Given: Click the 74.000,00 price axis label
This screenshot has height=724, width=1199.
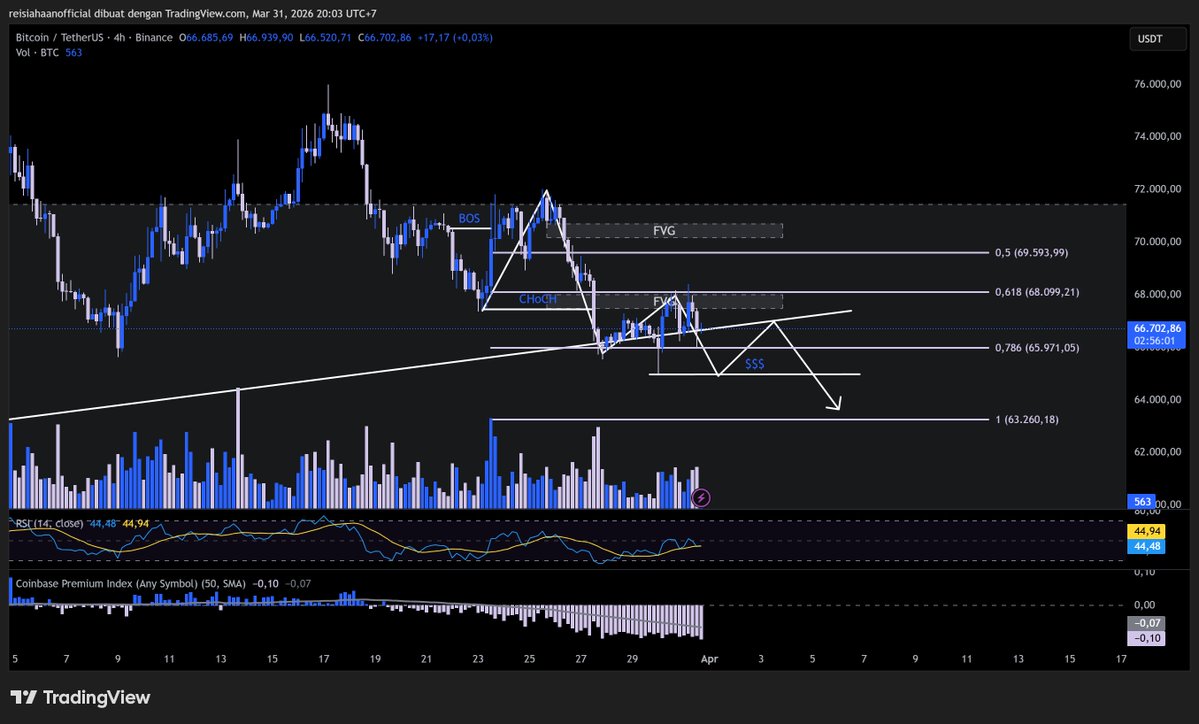Looking at the screenshot, I should point(1158,136).
